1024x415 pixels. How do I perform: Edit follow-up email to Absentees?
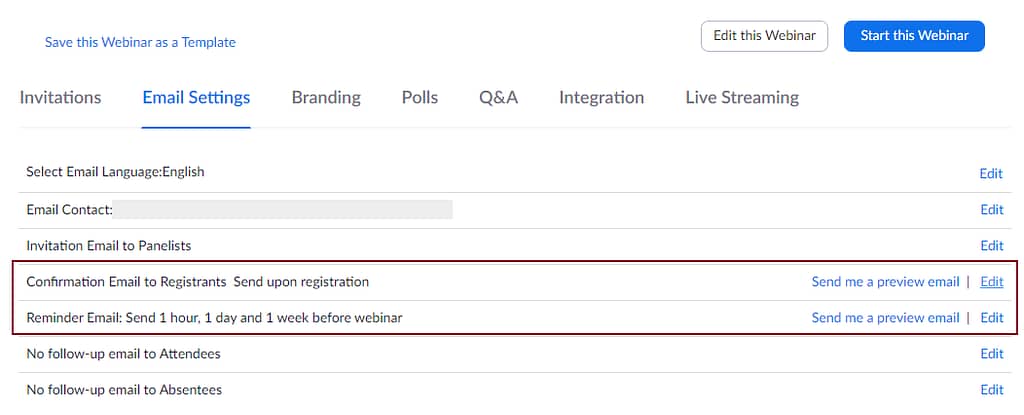point(991,390)
